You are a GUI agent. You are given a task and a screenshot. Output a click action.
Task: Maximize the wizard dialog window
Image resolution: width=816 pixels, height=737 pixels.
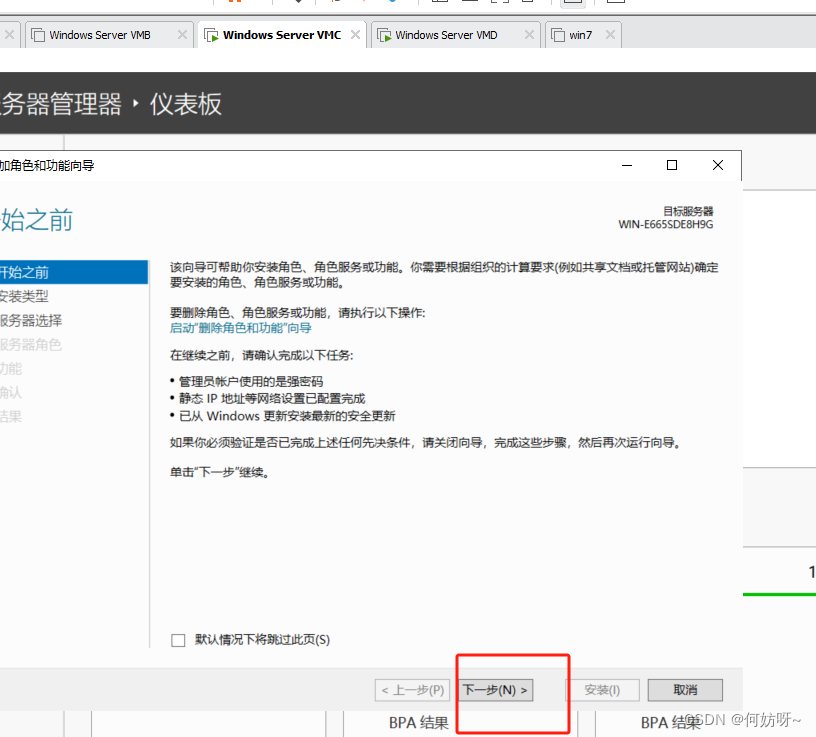tap(672, 165)
